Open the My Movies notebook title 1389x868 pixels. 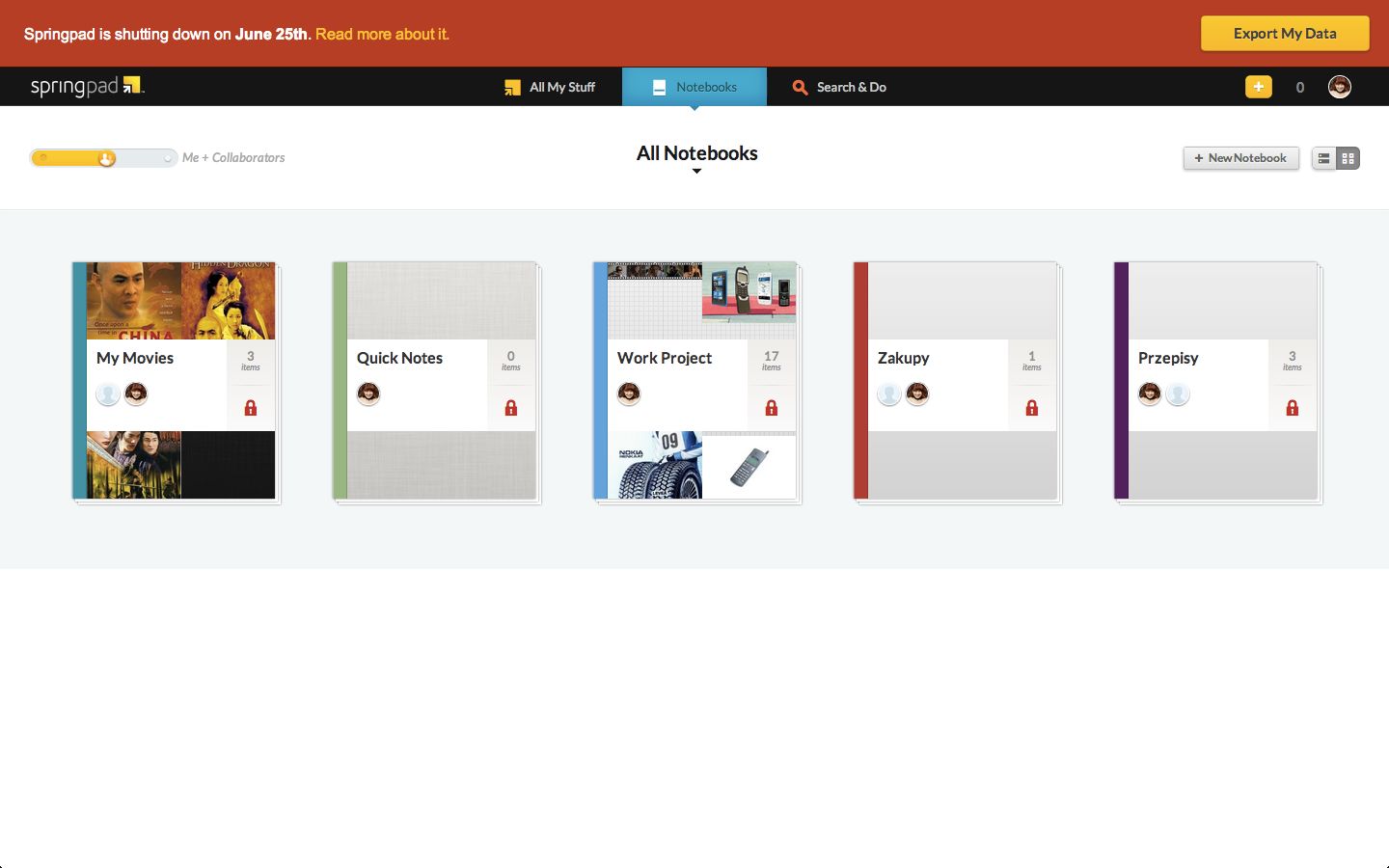tap(135, 358)
